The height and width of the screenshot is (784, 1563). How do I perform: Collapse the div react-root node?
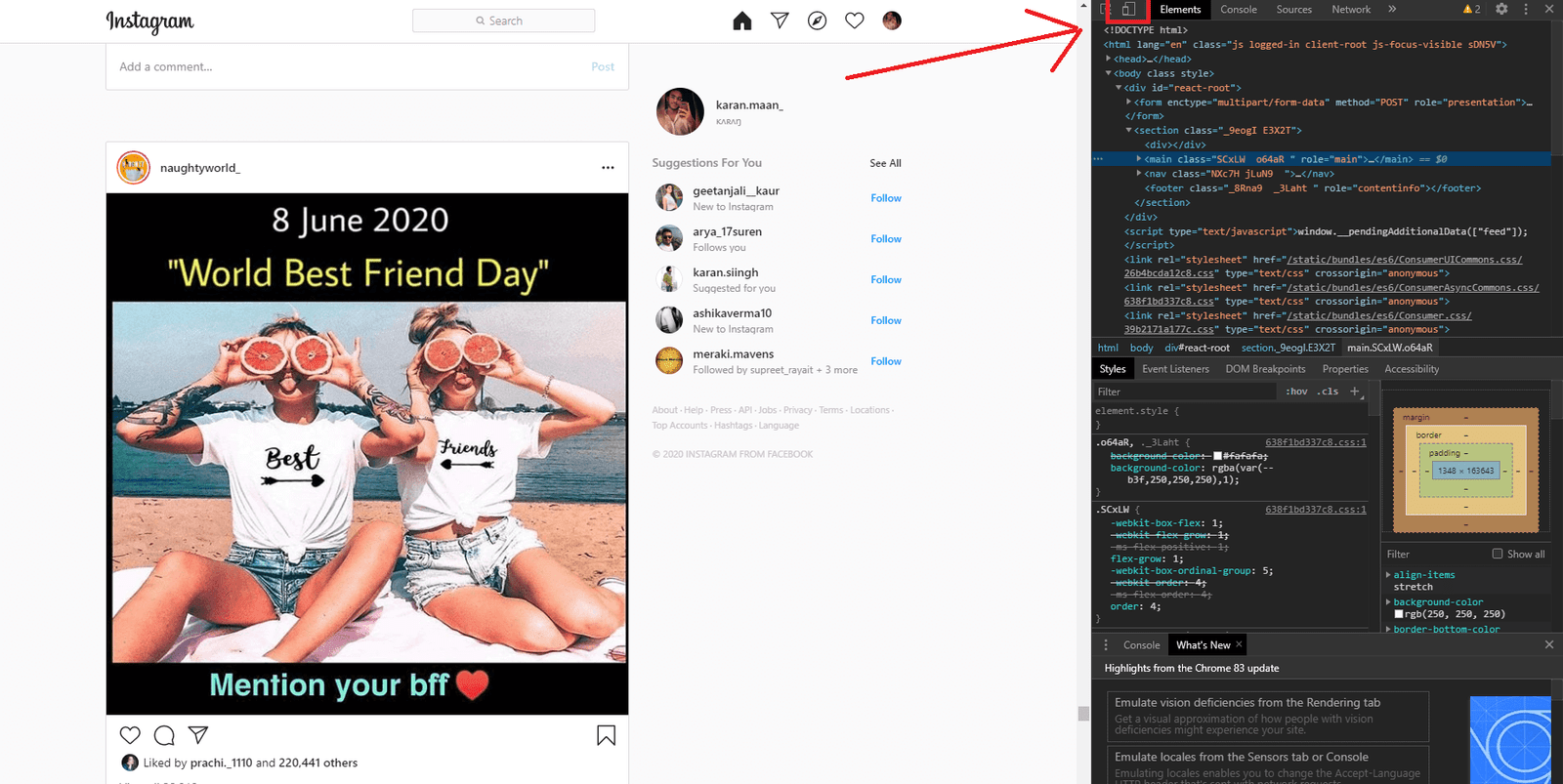tap(1119, 88)
